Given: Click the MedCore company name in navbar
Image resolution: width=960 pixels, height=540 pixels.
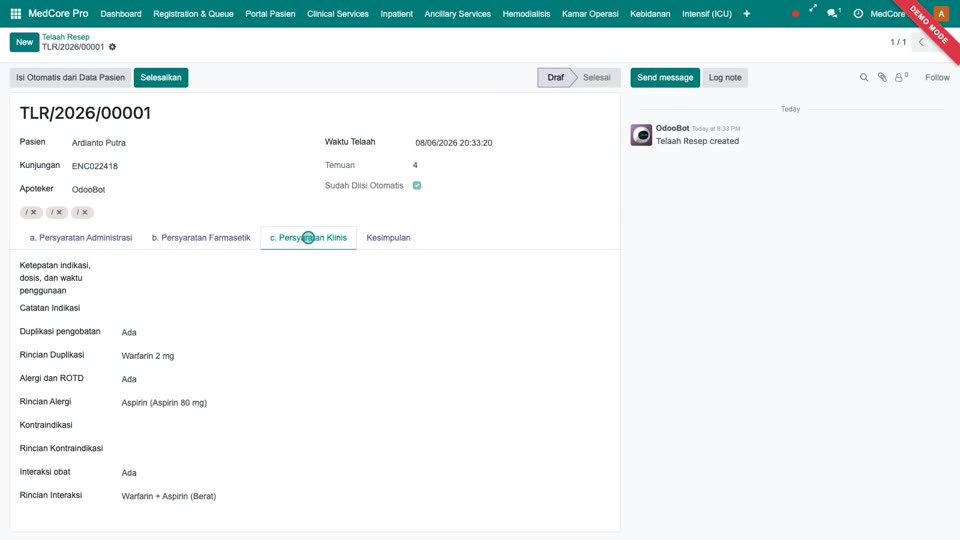Looking at the screenshot, I should [887, 13].
